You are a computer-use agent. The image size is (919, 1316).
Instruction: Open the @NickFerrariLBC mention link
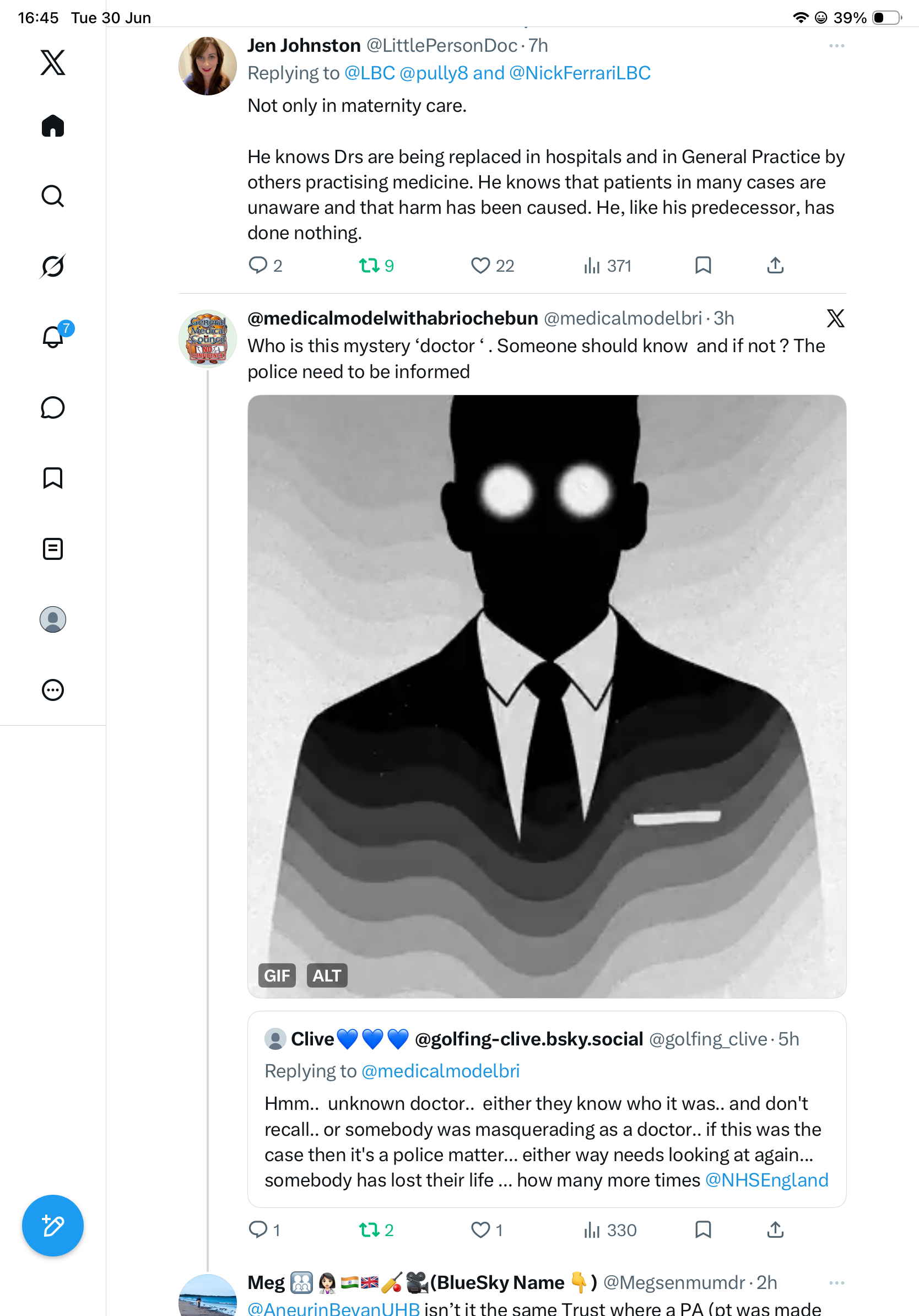coord(580,73)
